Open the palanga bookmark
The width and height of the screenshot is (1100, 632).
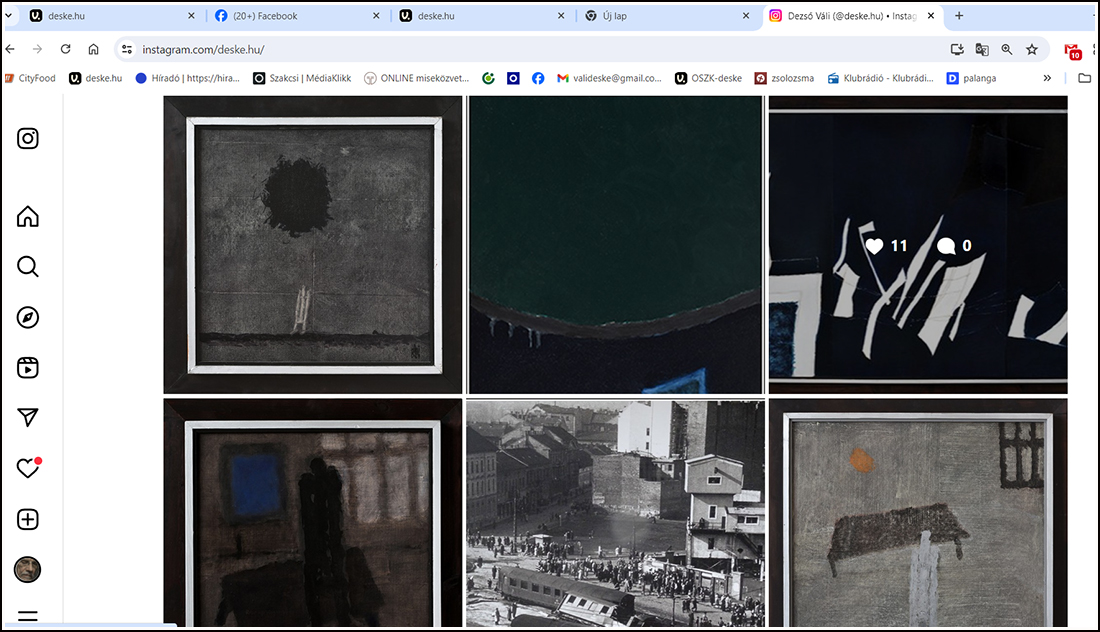pyautogui.click(x=972, y=79)
